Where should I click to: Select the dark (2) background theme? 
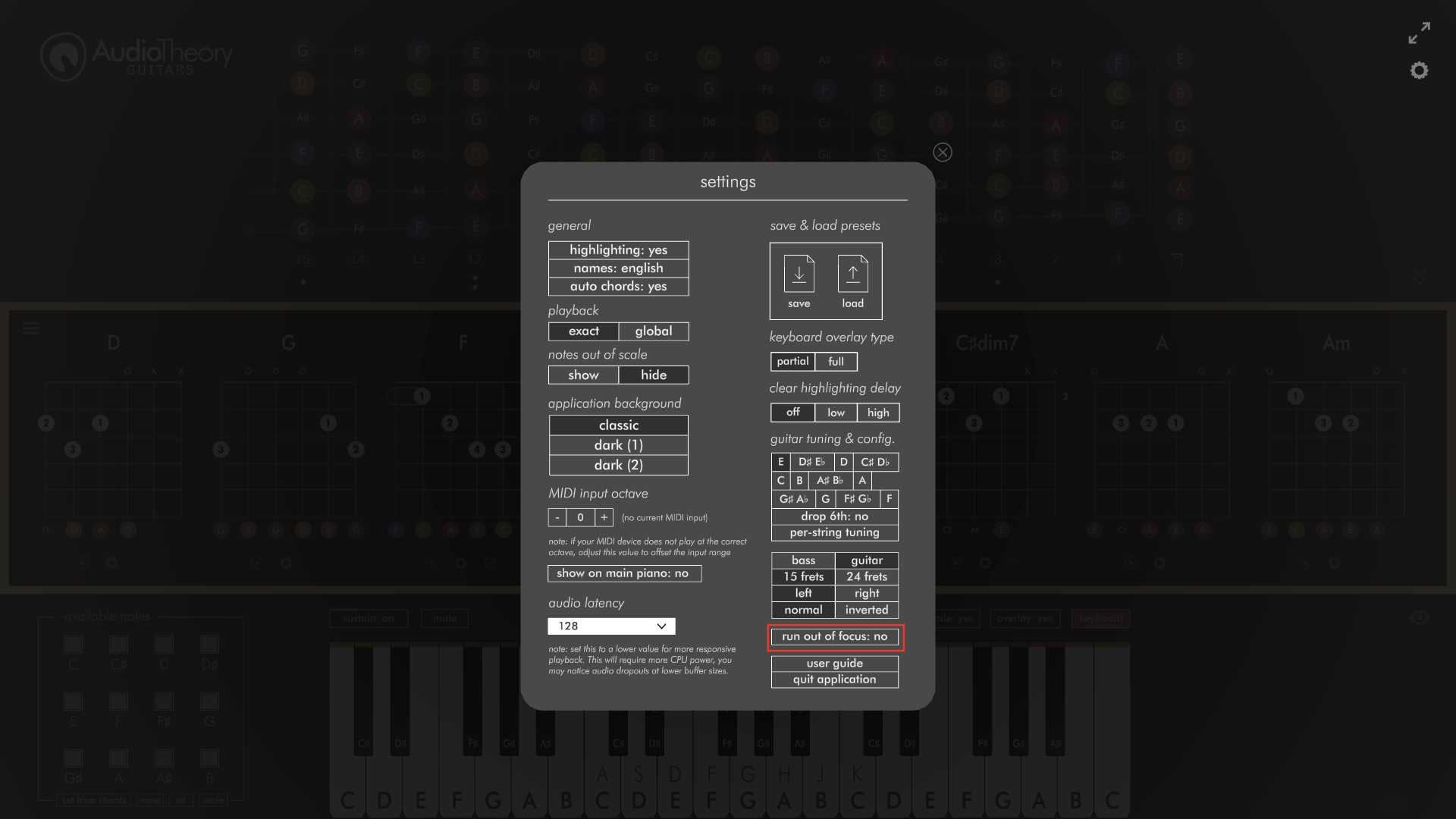point(618,464)
